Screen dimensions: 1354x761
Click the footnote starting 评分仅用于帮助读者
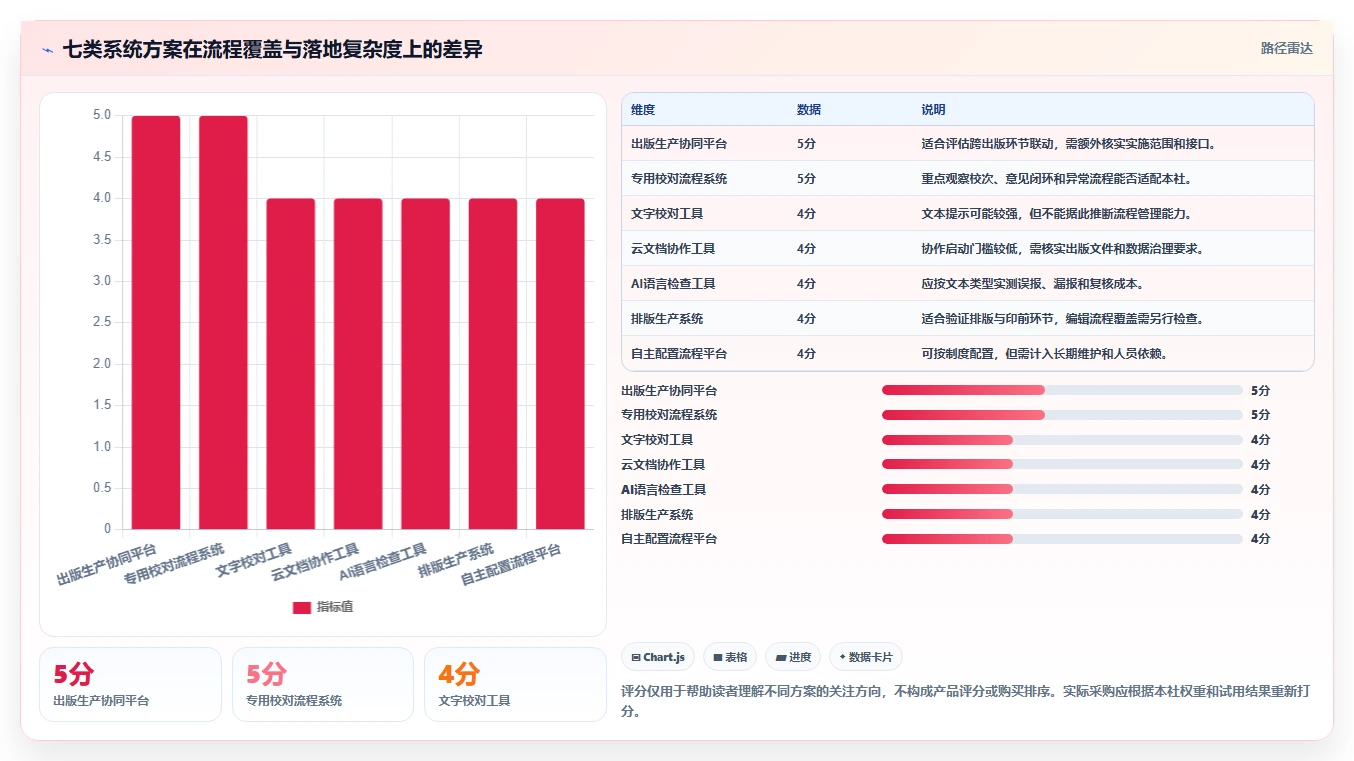click(965, 702)
